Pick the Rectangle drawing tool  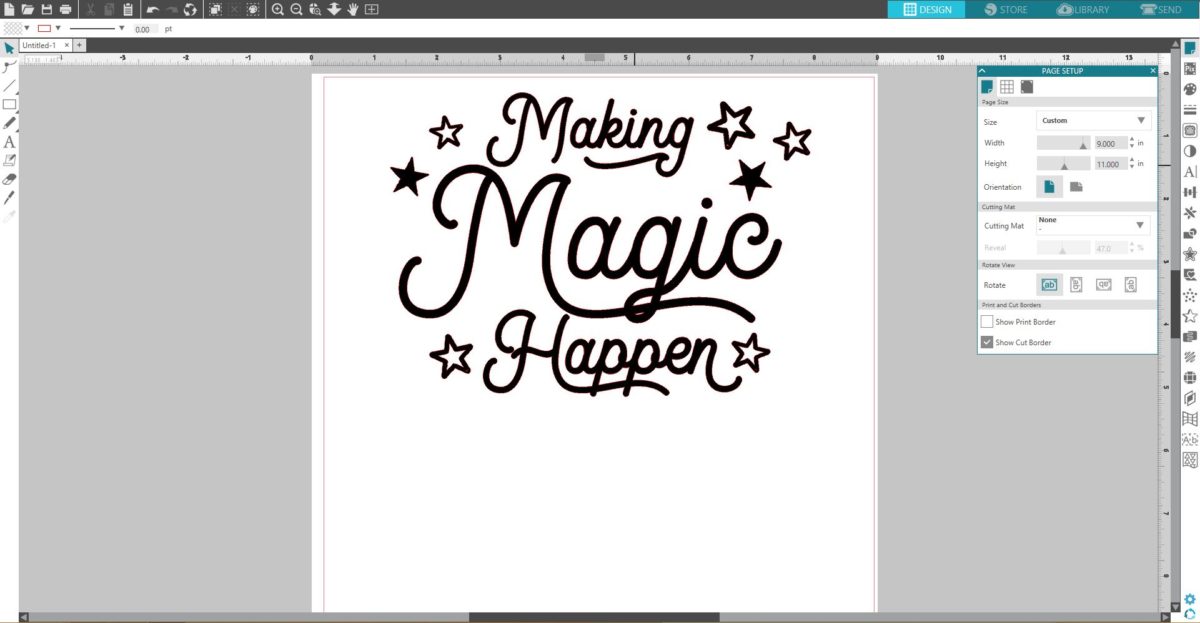pos(10,104)
